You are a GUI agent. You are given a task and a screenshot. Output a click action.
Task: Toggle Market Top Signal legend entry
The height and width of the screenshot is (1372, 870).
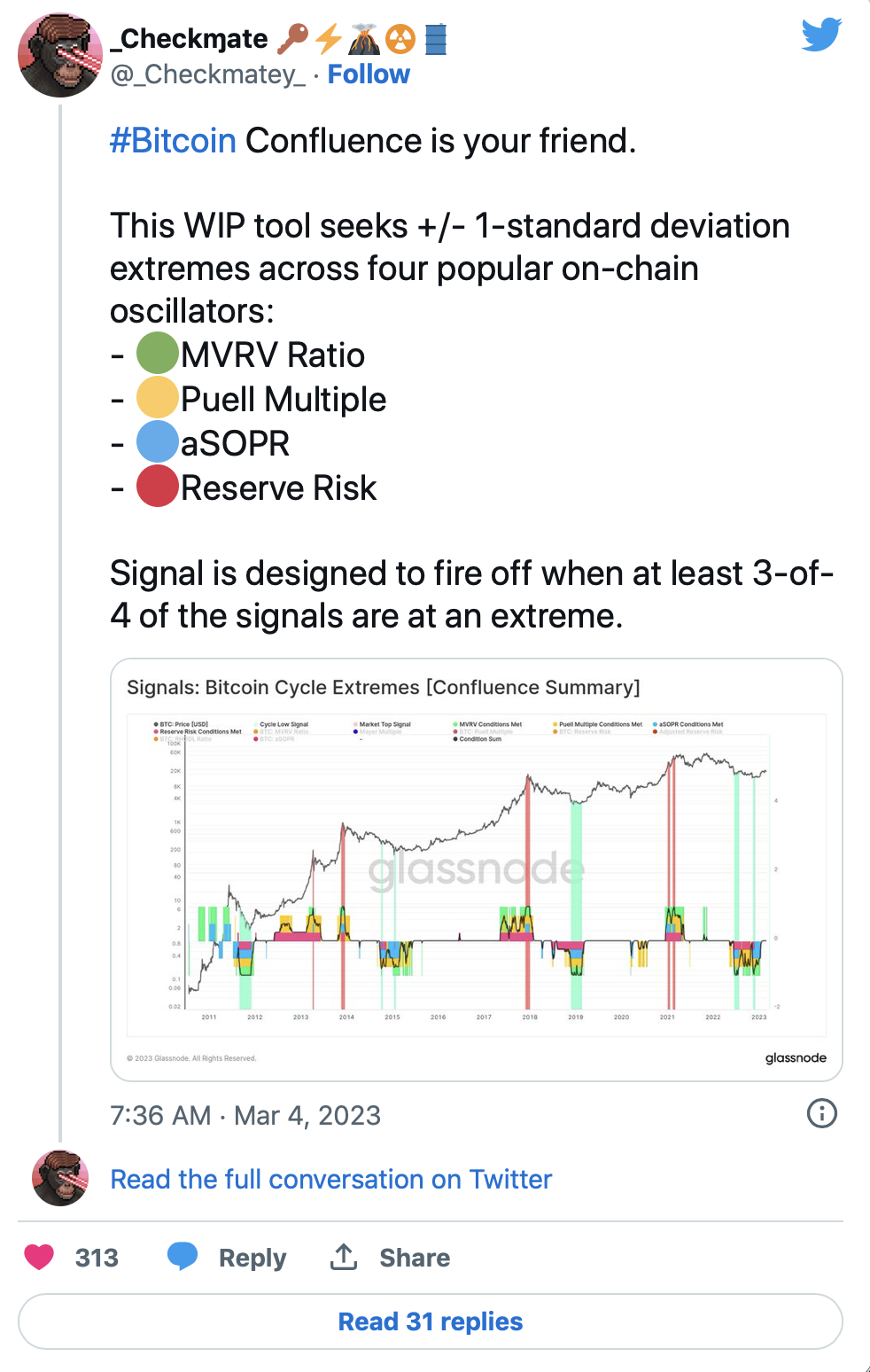click(x=384, y=724)
